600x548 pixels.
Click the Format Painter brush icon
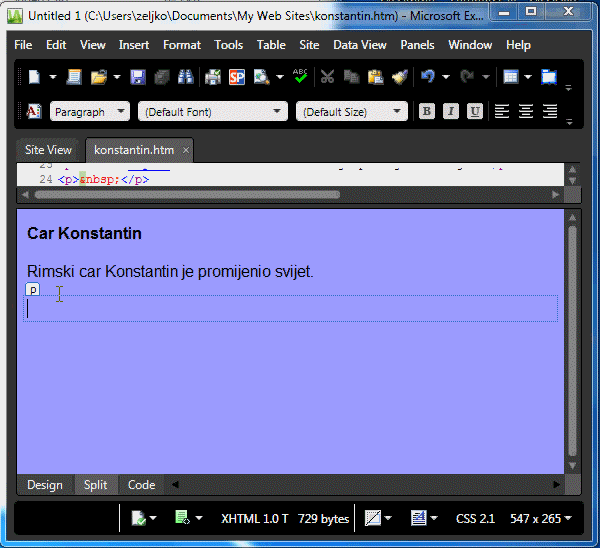coord(400,77)
